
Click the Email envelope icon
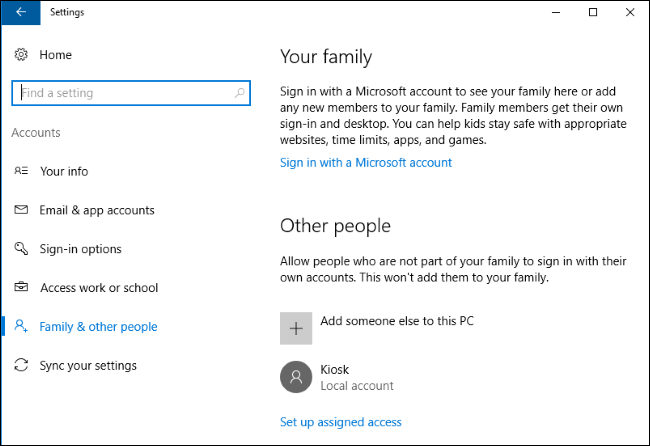pyautogui.click(x=21, y=210)
